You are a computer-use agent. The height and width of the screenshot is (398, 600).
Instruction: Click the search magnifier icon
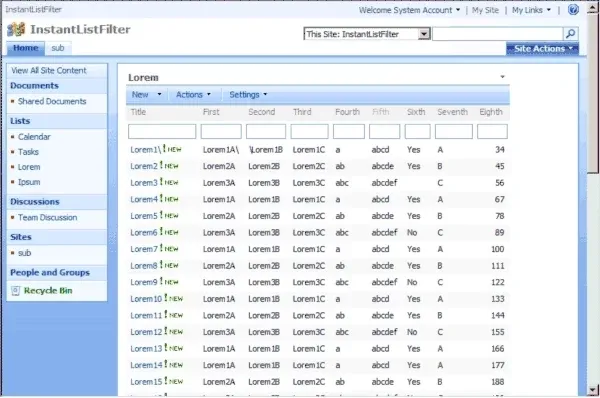[570, 34]
